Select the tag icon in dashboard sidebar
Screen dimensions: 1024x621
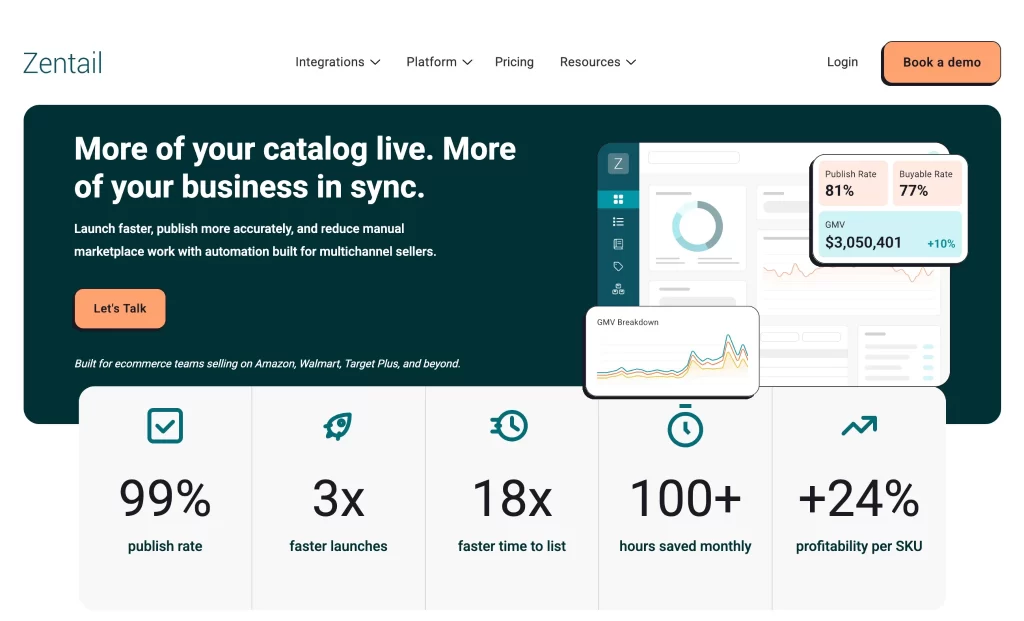pos(618,266)
